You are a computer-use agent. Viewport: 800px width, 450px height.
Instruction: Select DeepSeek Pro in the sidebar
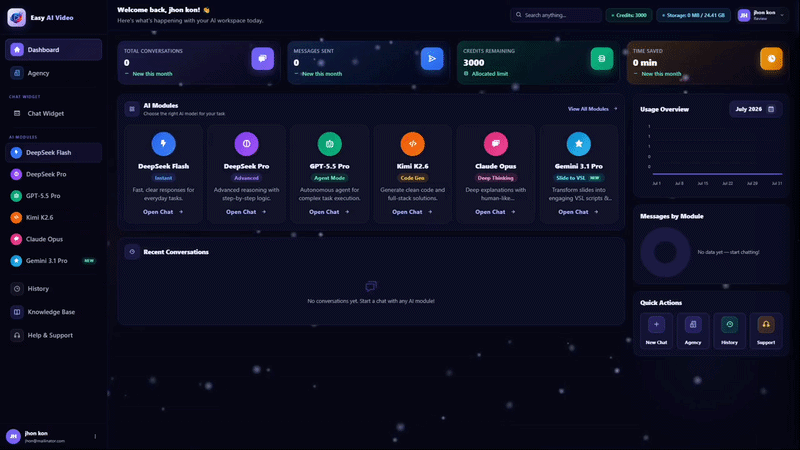pos(54,174)
